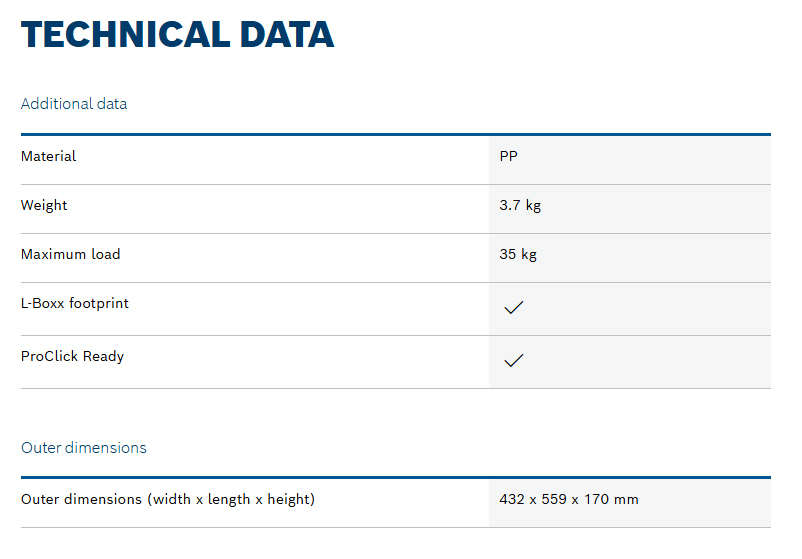Click the ProClick Ready row label
The height and width of the screenshot is (559, 802).
click(x=72, y=356)
